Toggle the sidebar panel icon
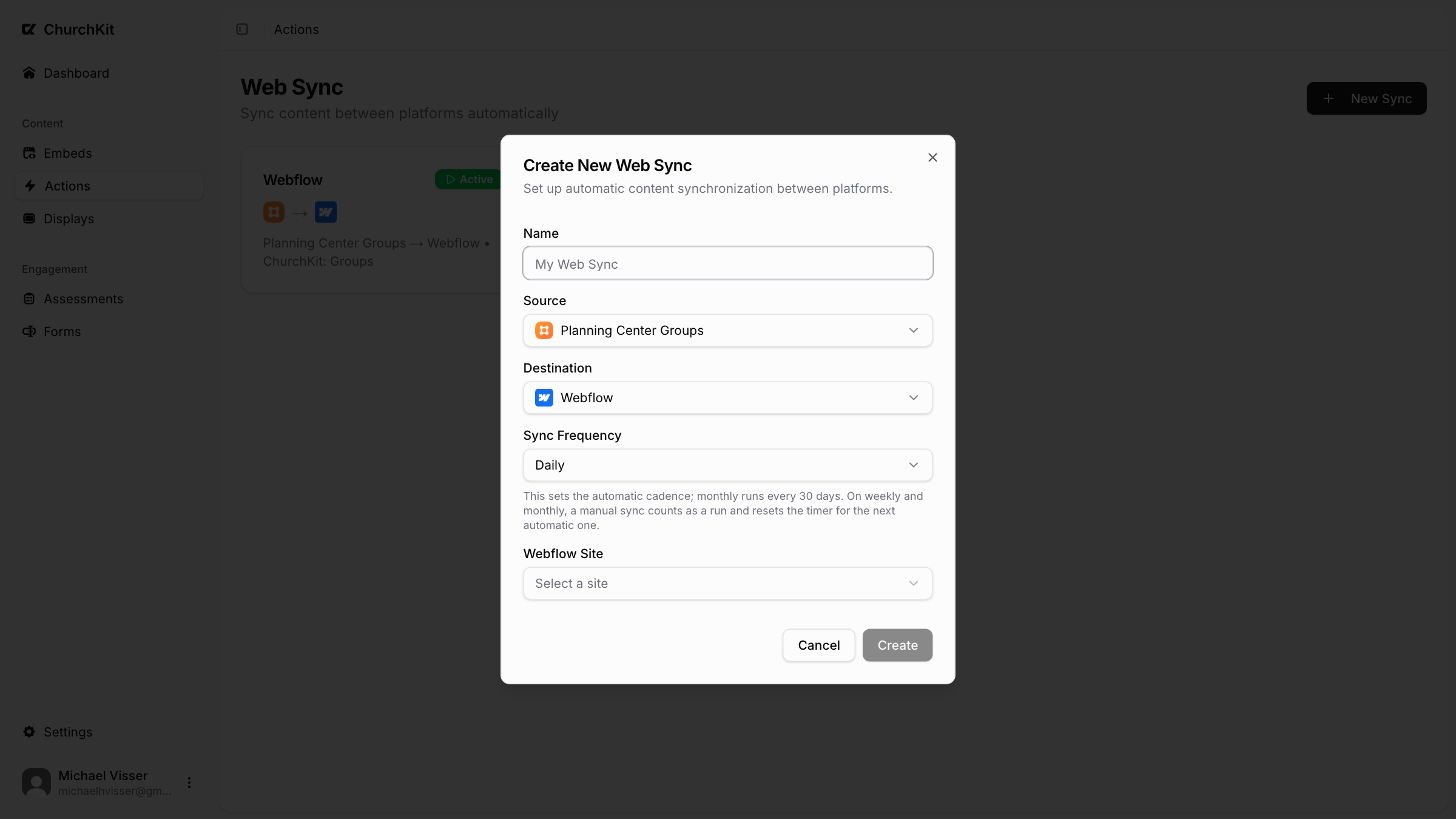The width and height of the screenshot is (1456, 819). pos(242,29)
